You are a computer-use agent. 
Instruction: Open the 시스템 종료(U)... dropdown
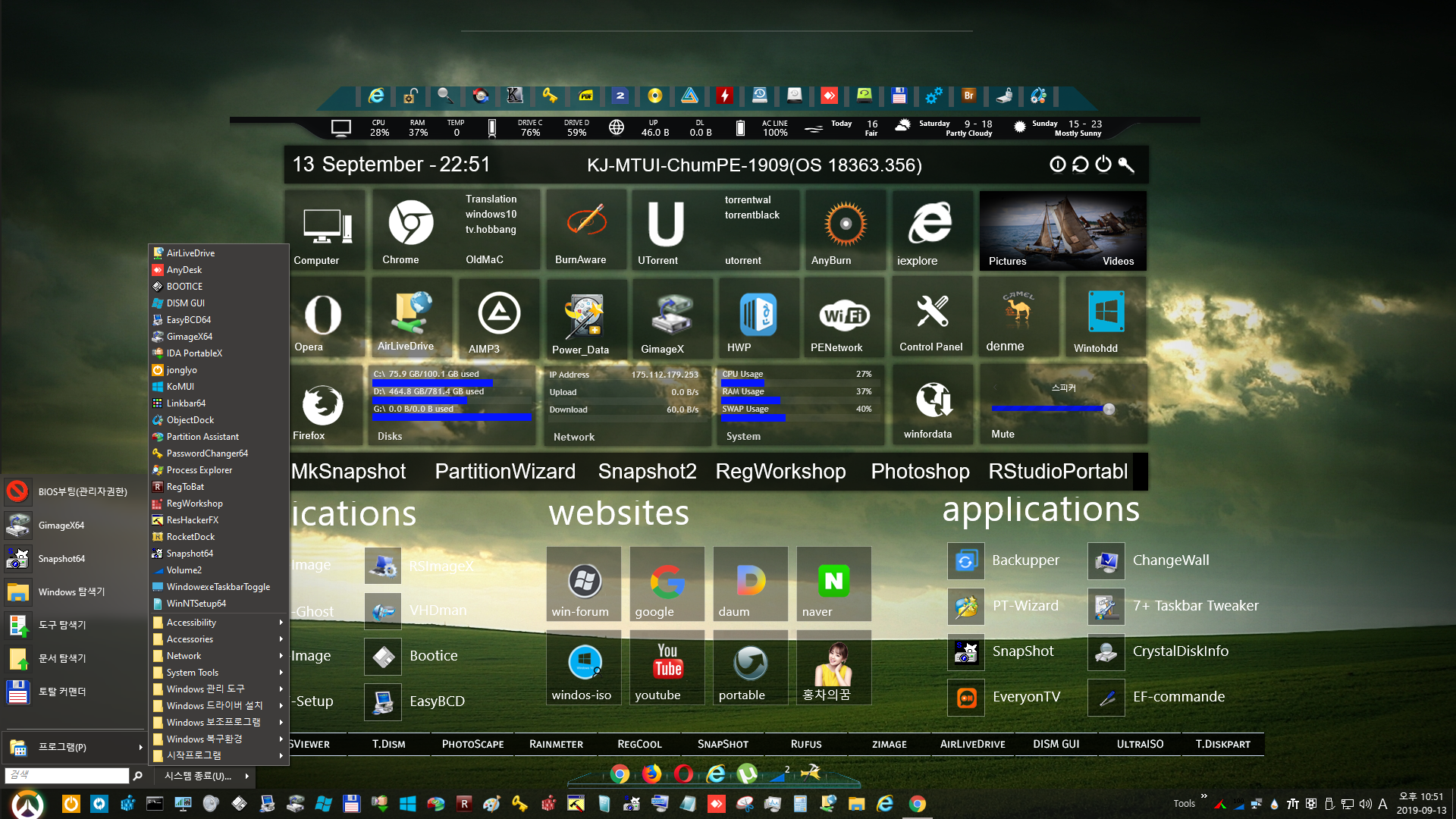tap(206, 776)
